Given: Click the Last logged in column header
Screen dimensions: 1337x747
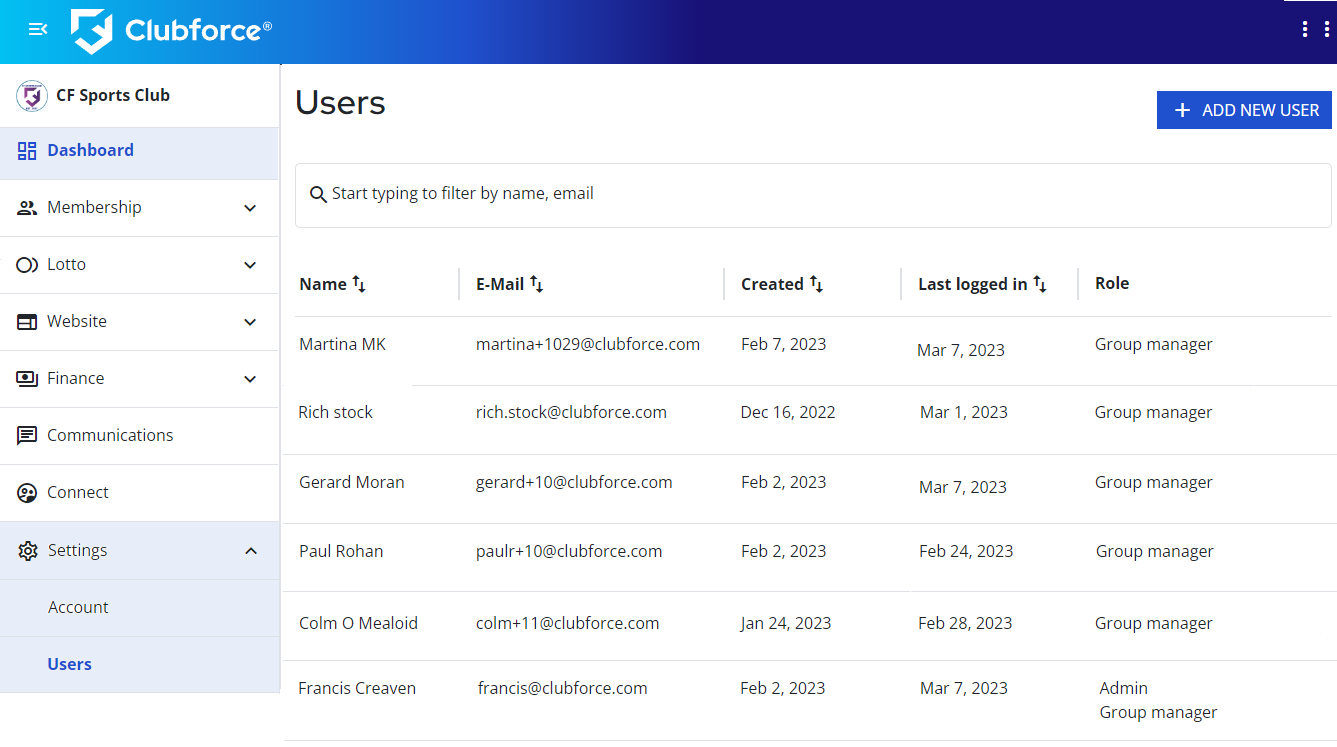Looking at the screenshot, I should tap(973, 284).
